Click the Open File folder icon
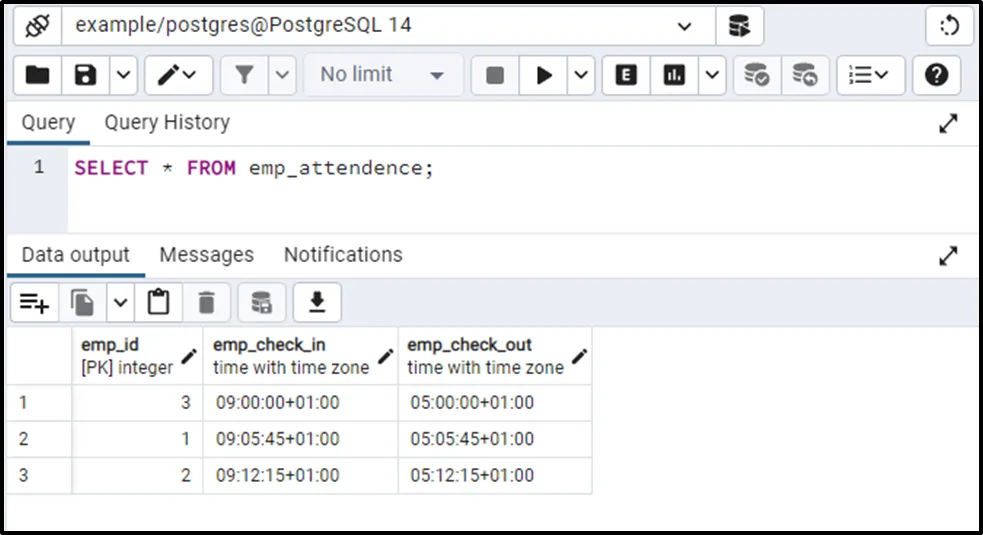The width and height of the screenshot is (983, 535). pos(38,75)
